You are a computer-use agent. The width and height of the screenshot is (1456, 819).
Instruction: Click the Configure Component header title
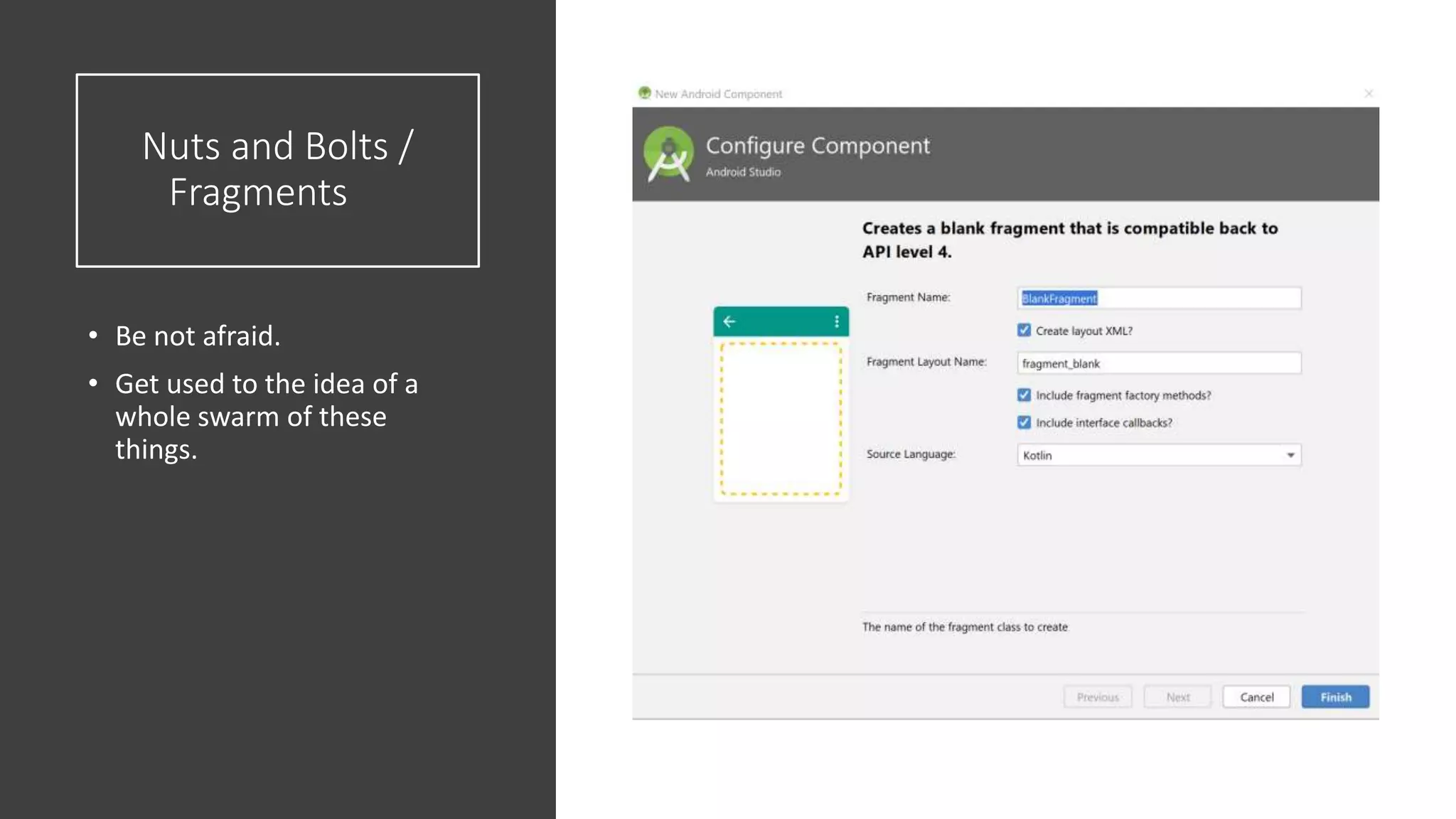click(818, 146)
